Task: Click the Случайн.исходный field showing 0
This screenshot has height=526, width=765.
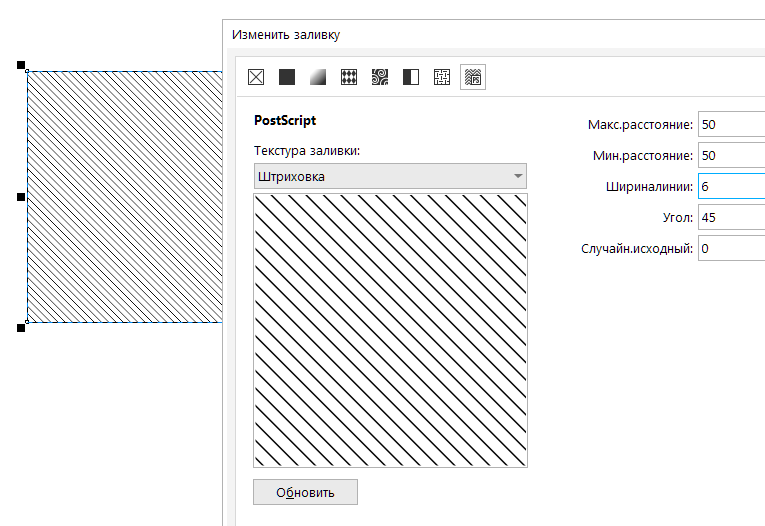Action: point(731,248)
